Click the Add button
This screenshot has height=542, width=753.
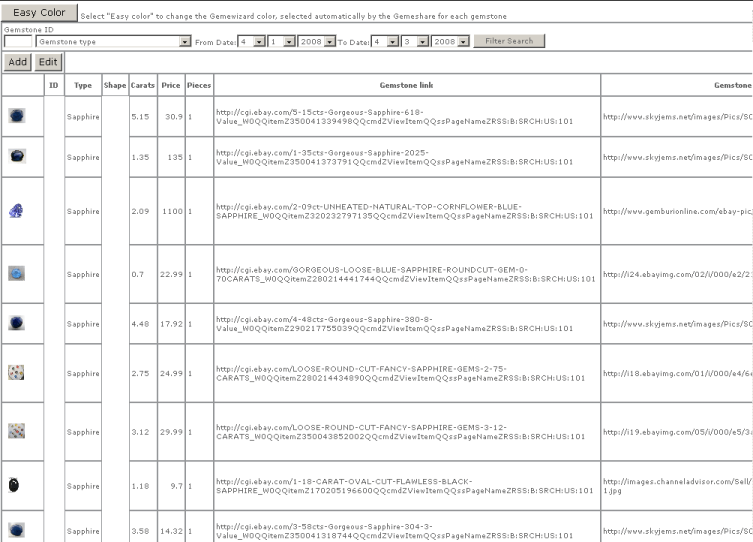[17, 62]
